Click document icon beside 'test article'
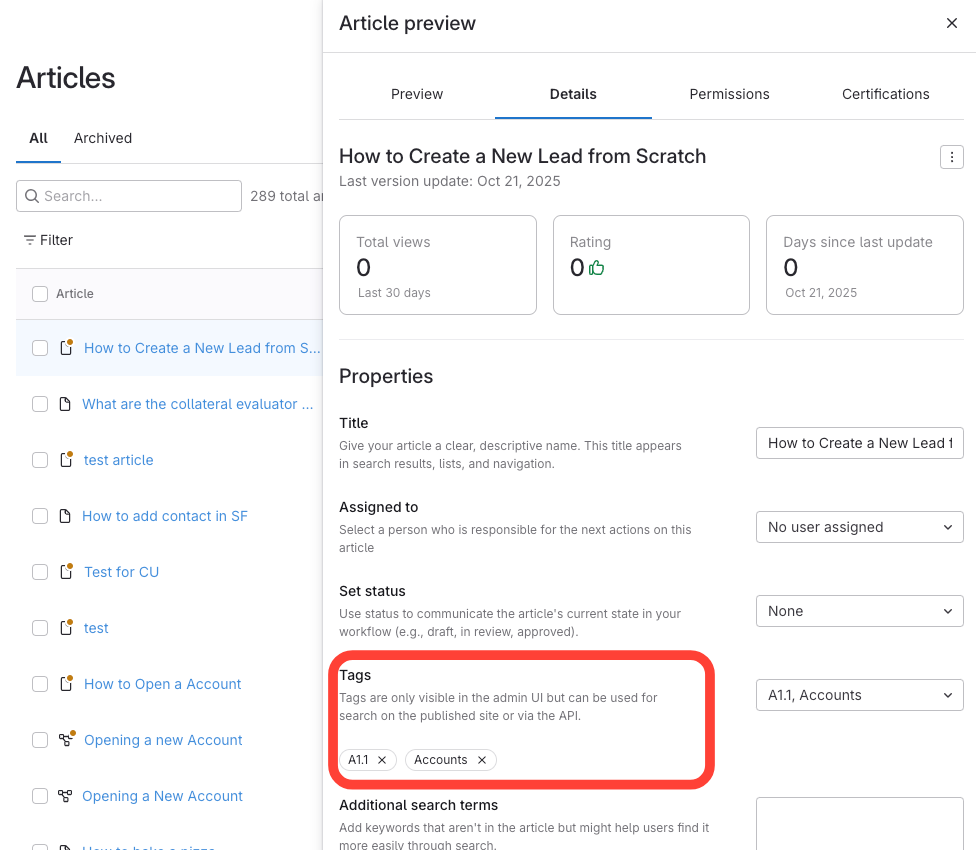 (x=66, y=460)
